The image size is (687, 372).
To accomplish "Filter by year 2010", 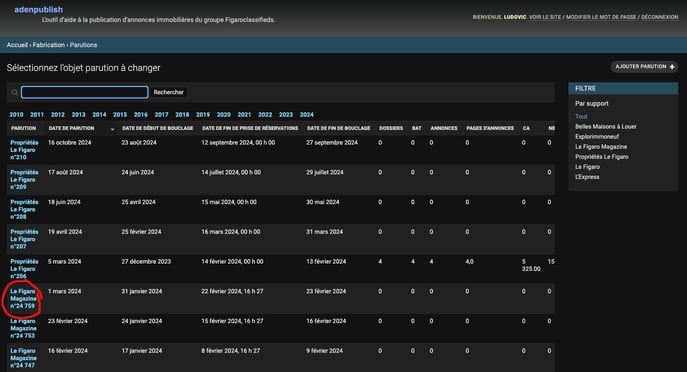I will (16, 114).
